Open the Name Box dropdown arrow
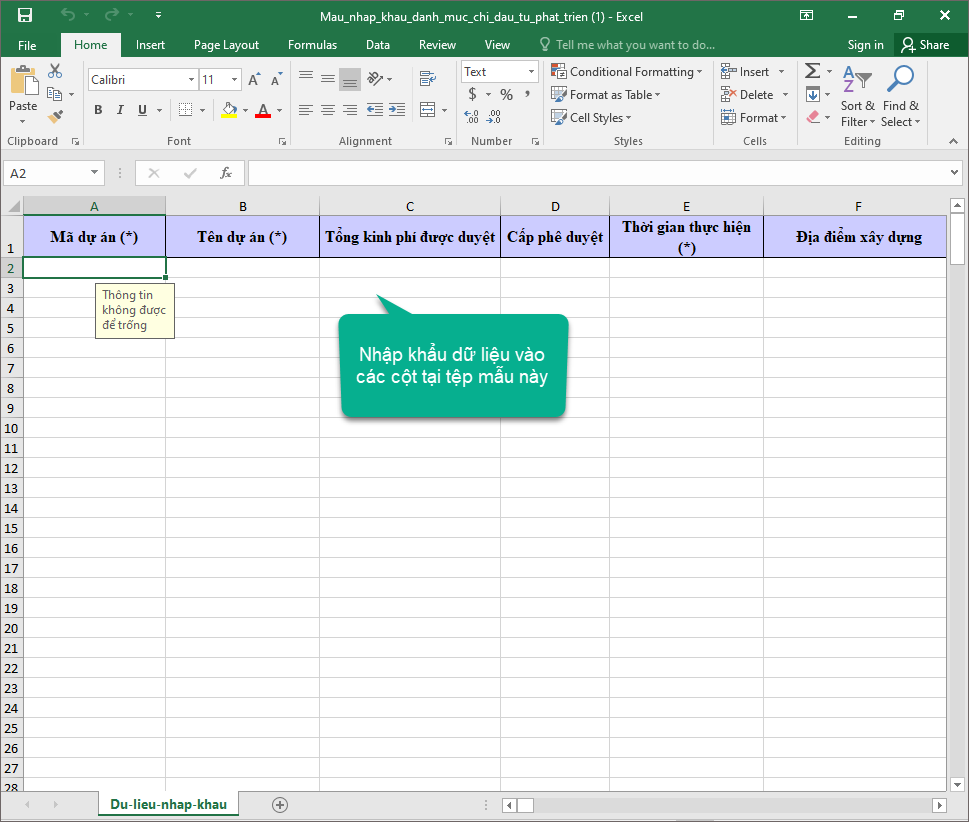Viewport: 969px width, 822px height. [95, 173]
